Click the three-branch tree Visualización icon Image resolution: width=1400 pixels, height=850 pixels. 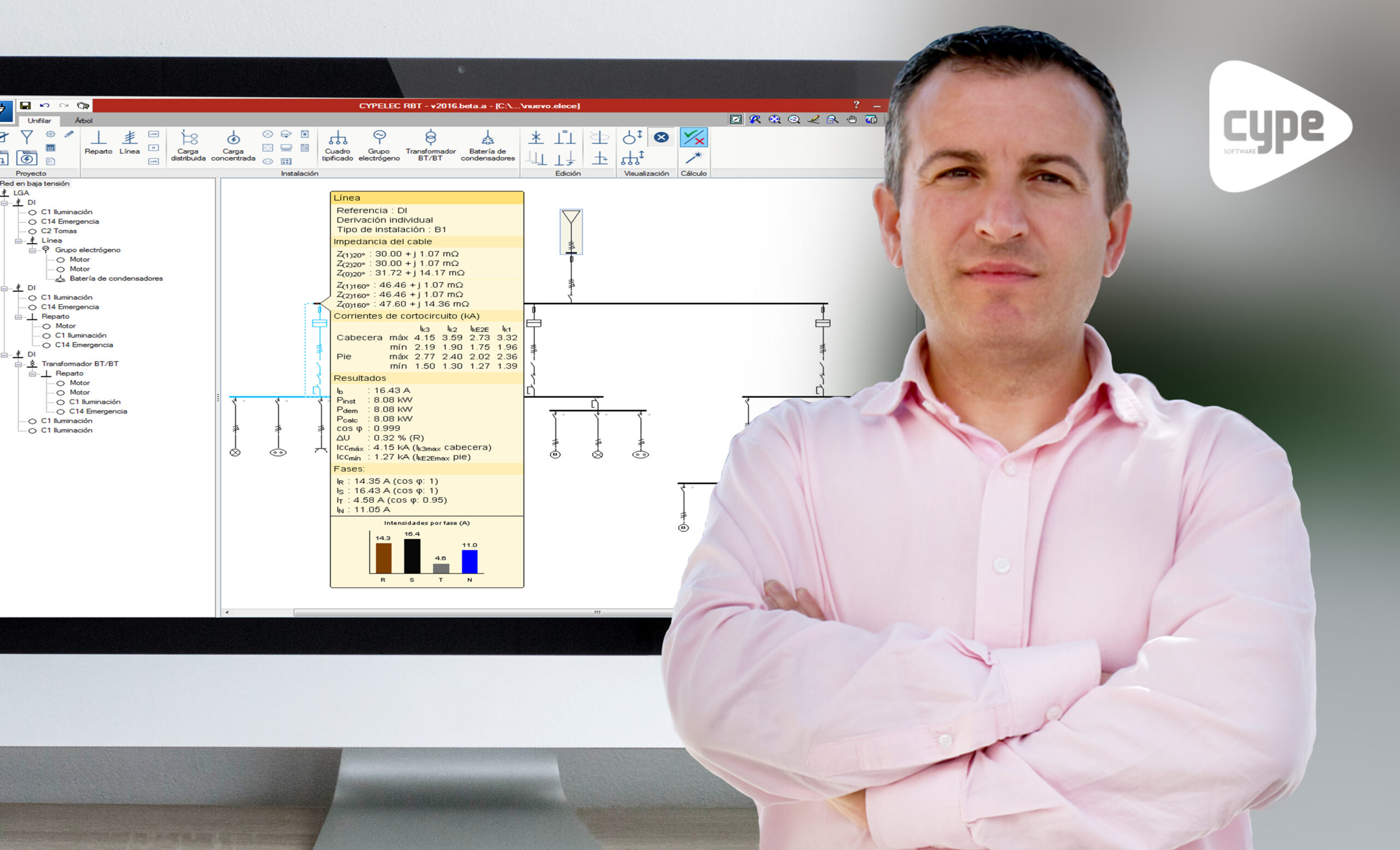[x=632, y=158]
